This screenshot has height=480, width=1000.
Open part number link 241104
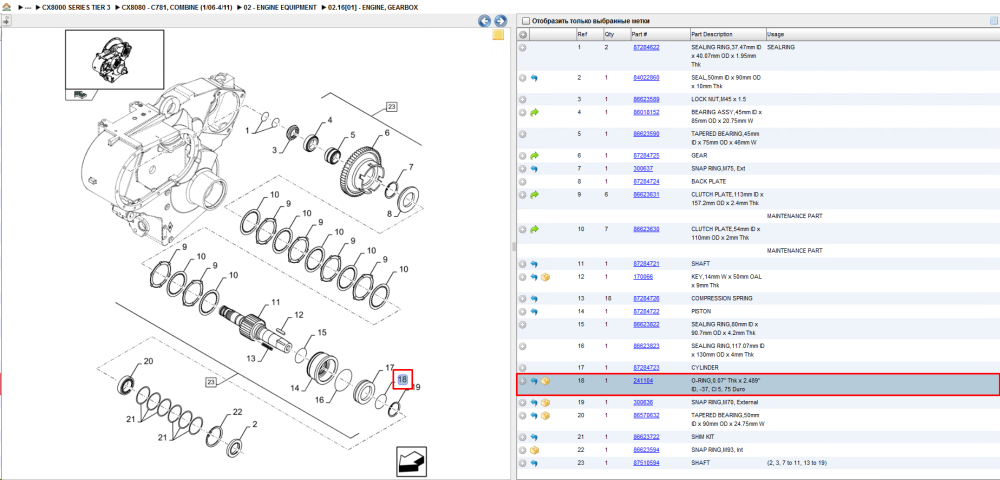click(643, 381)
